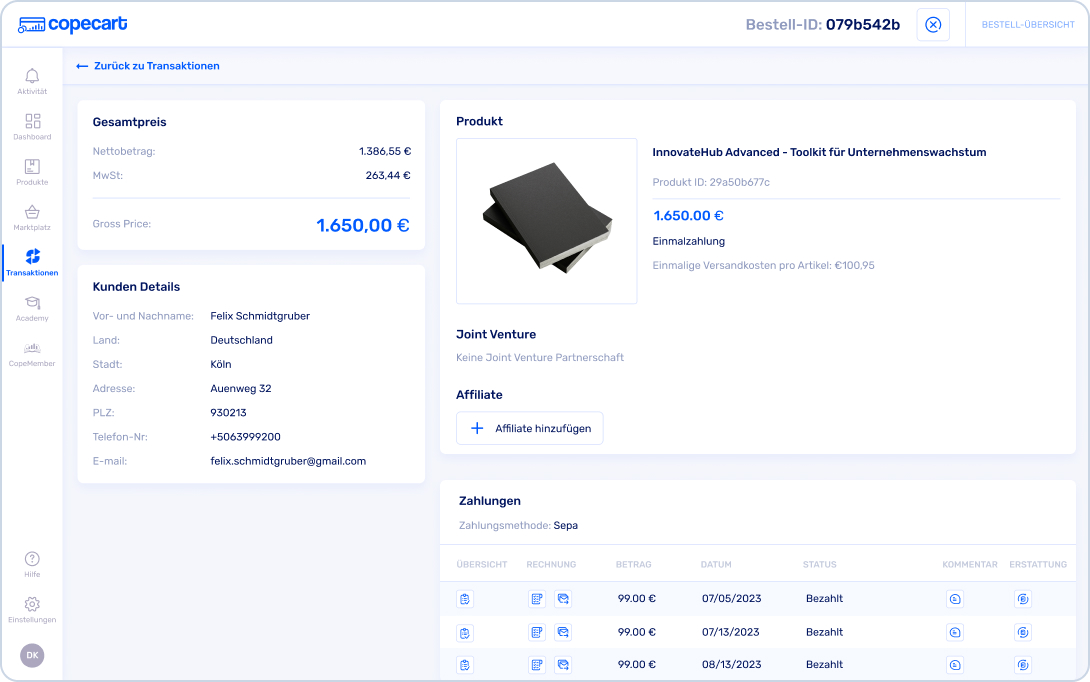The width and height of the screenshot is (1090, 682).
Task: Click Zahlungsmethode Sepa value
Action: tap(566, 526)
